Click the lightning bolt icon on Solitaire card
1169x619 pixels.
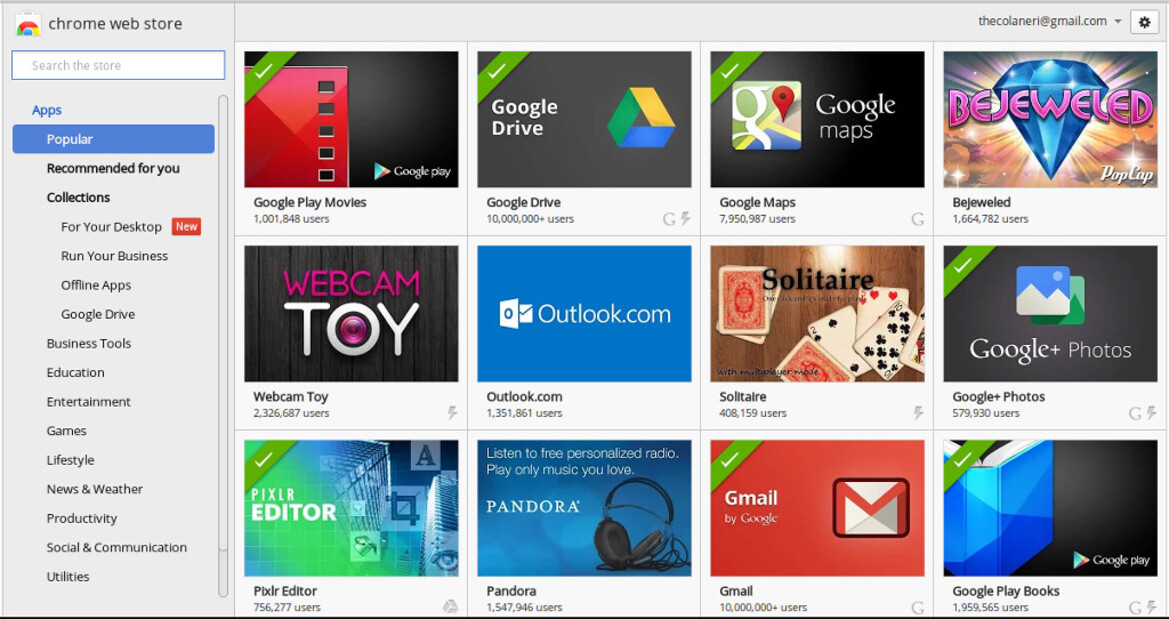(x=918, y=412)
